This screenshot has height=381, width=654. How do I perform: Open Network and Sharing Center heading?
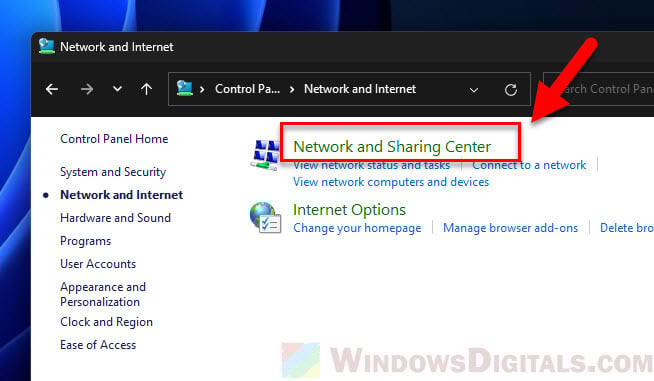tap(392, 146)
